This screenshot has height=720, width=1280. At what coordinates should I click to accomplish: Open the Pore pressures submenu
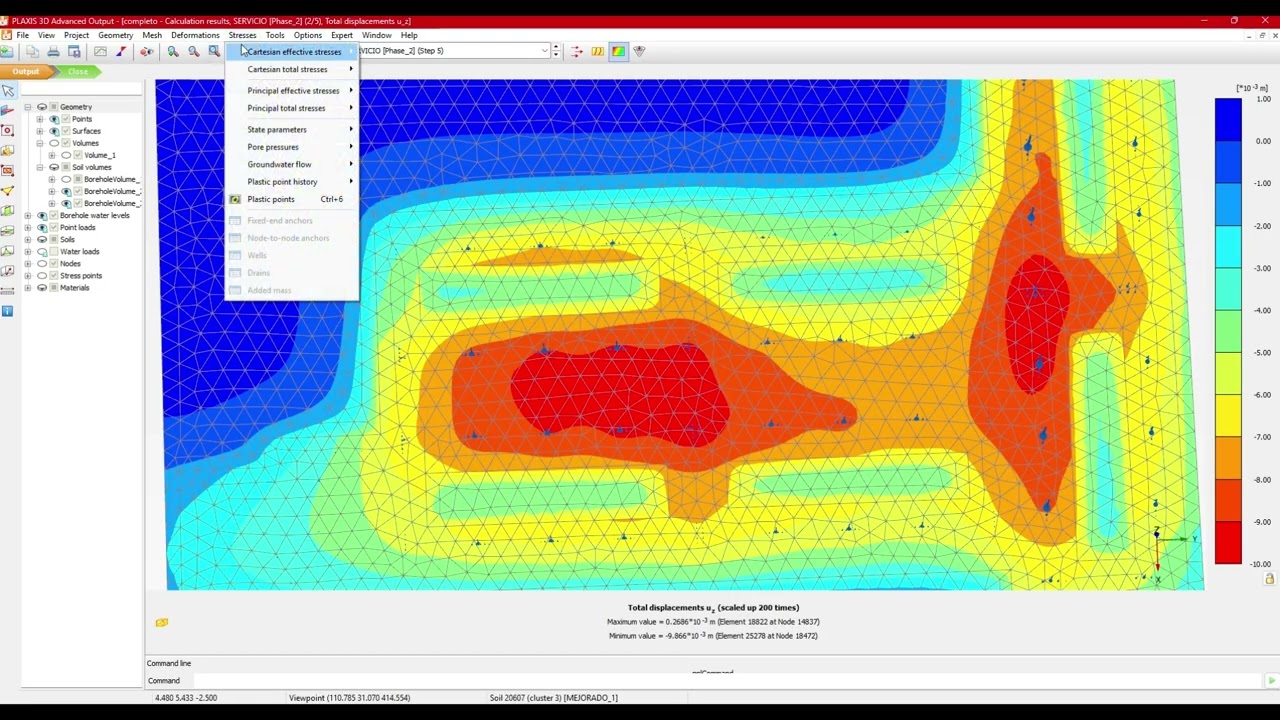pyautogui.click(x=291, y=147)
